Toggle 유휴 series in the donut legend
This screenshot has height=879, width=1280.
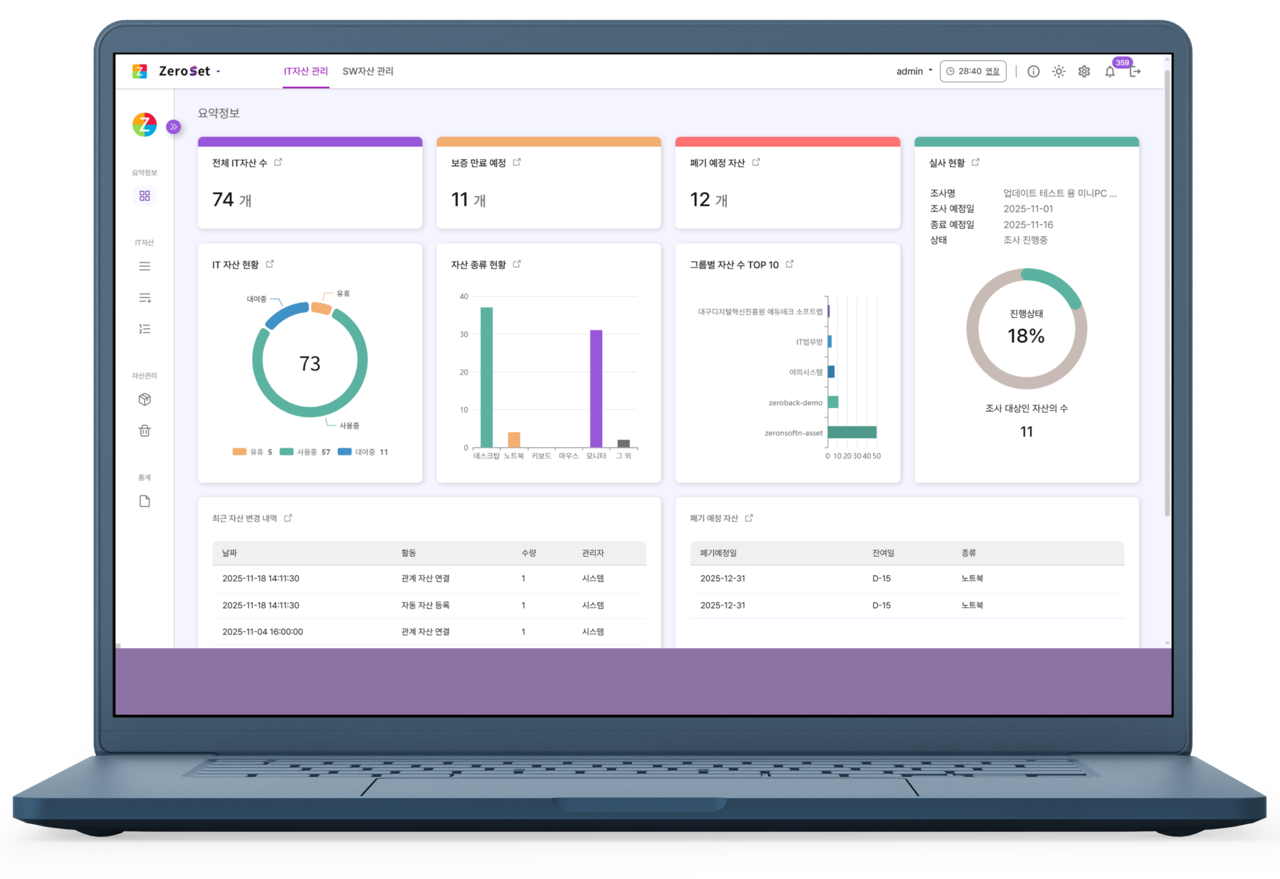tap(252, 452)
